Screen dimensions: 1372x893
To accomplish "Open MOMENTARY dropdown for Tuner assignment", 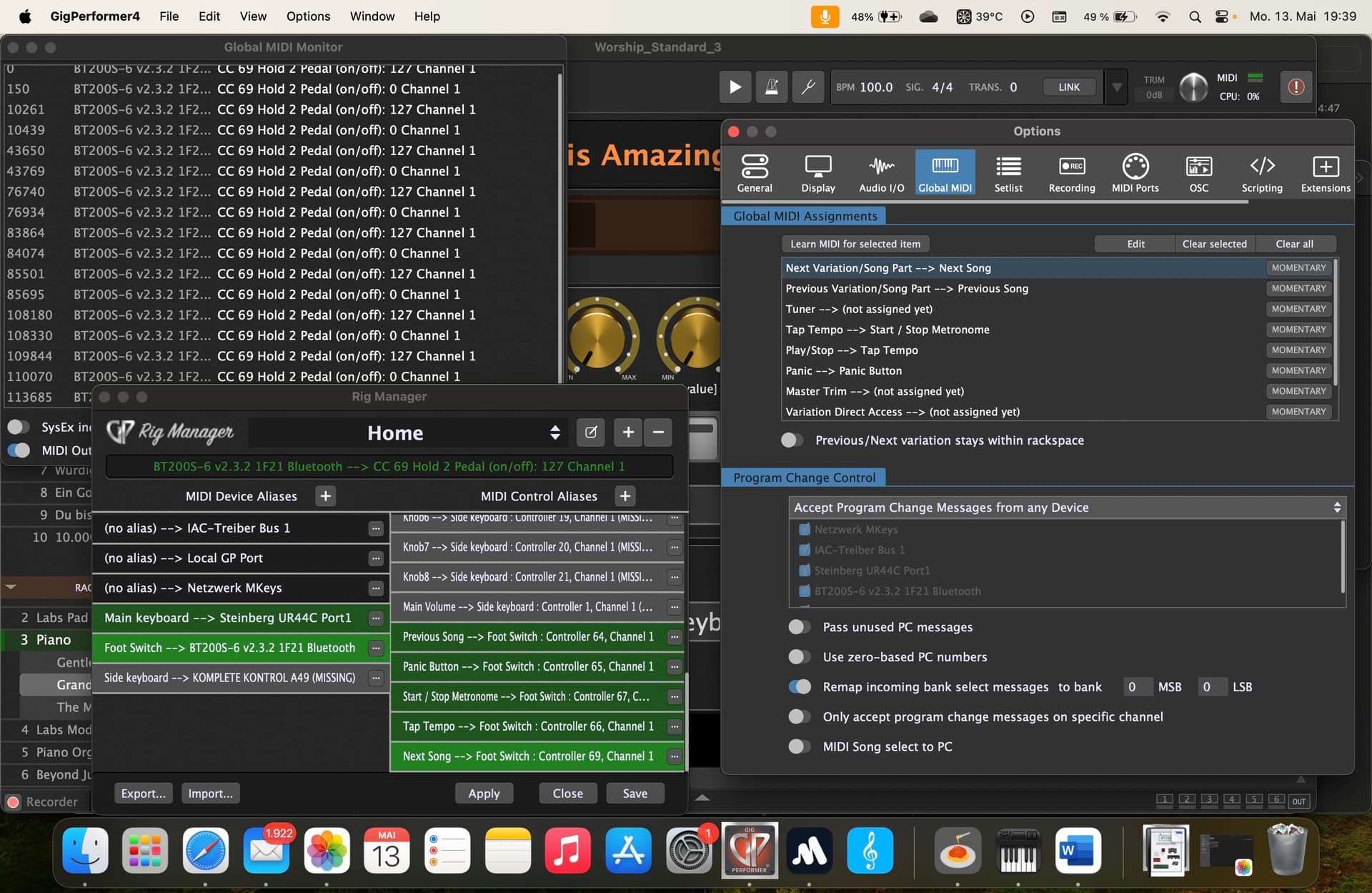I will (x=1298, y=309).
